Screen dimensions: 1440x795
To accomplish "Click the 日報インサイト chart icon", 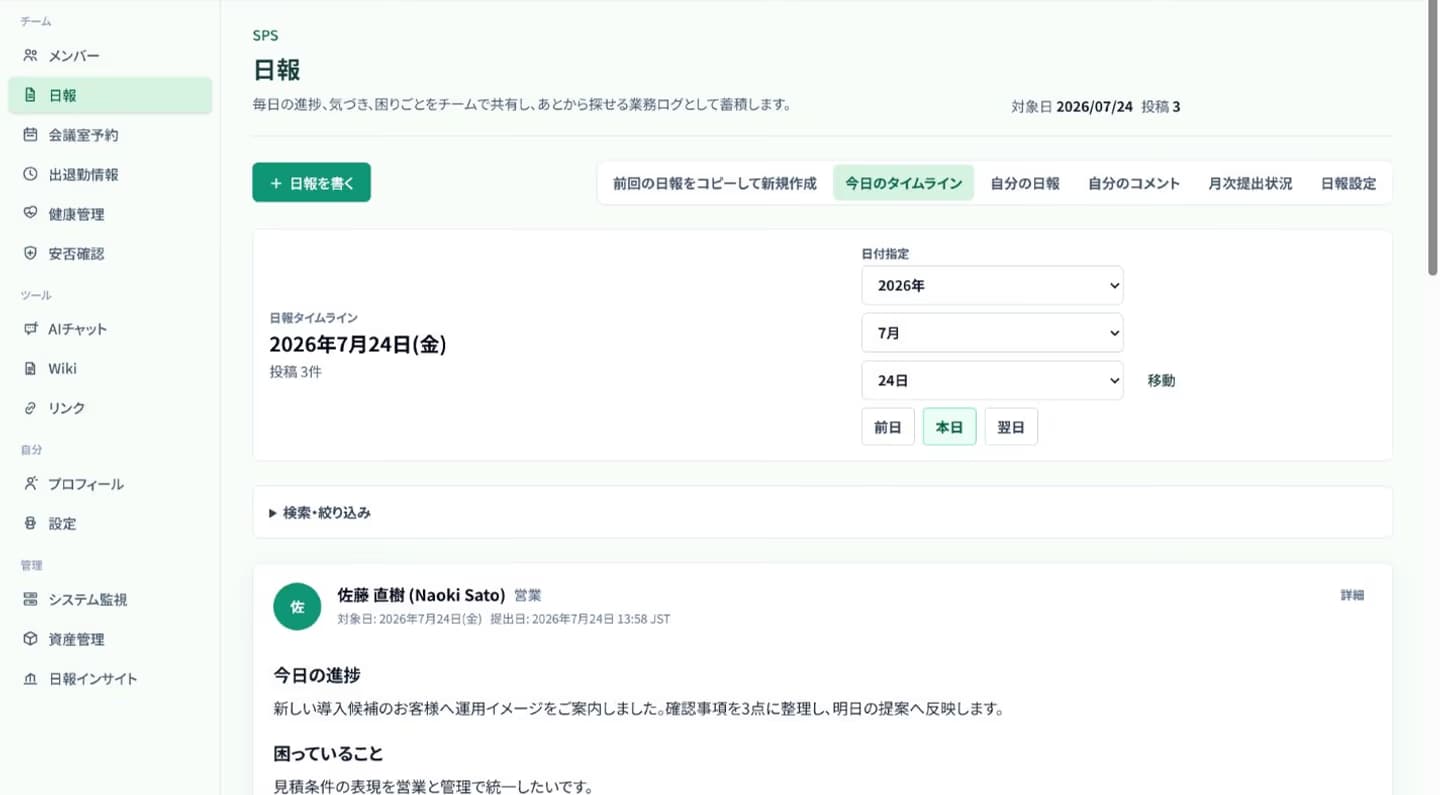I will 30,679.
